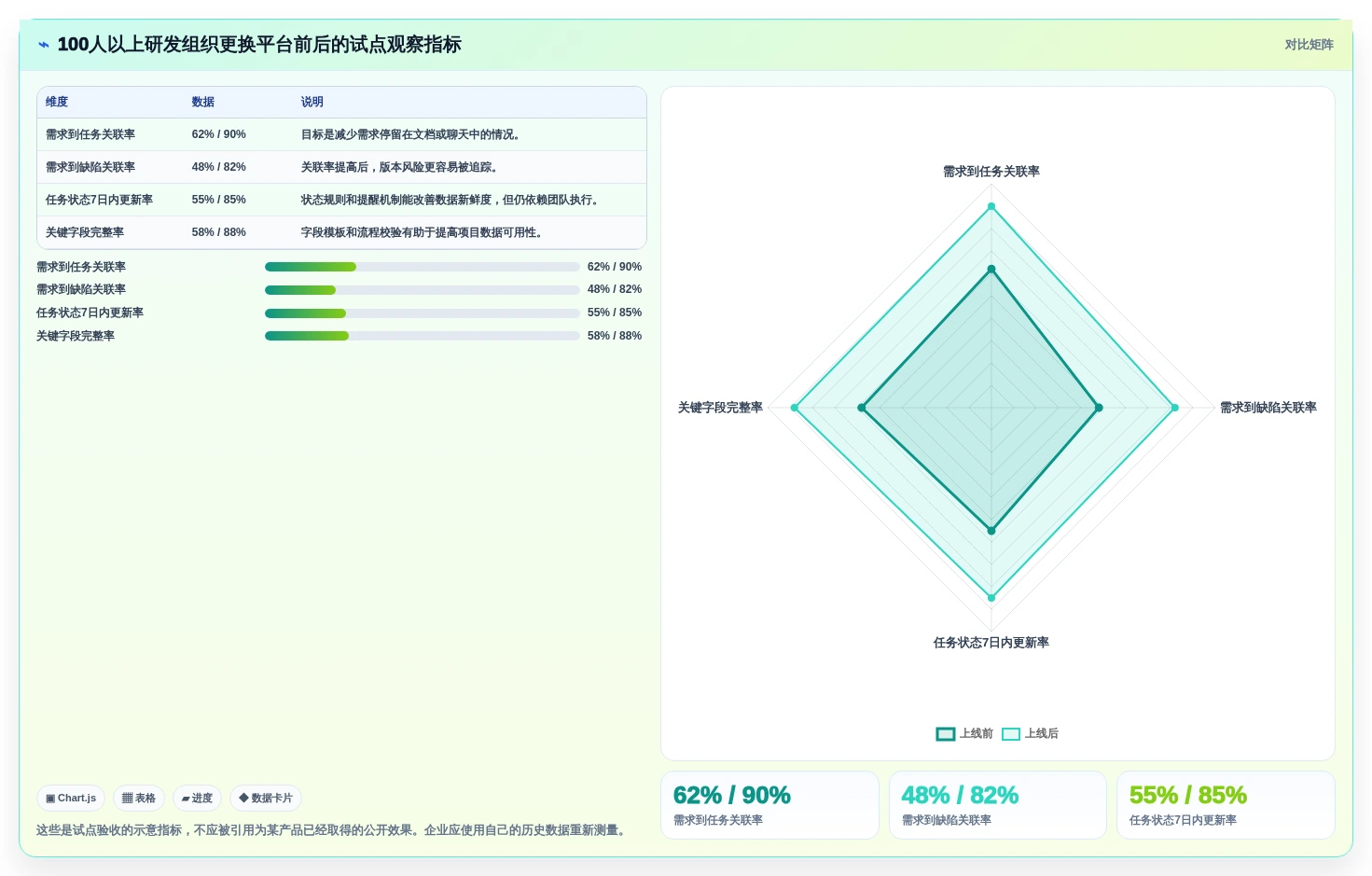Click the 62% / 90% stat card

point(769,805)
